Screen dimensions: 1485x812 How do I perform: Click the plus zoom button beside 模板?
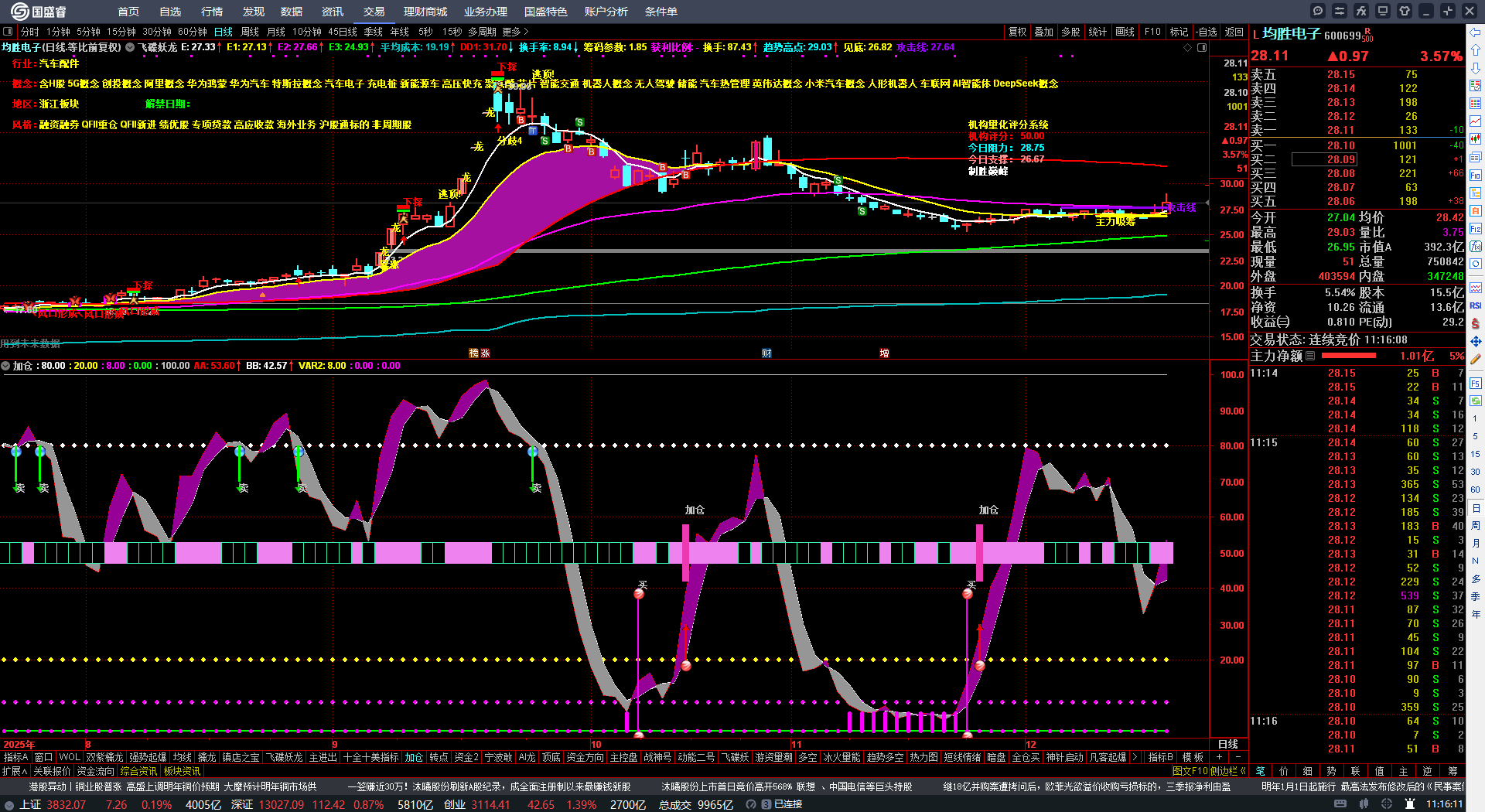point(1220,757)
